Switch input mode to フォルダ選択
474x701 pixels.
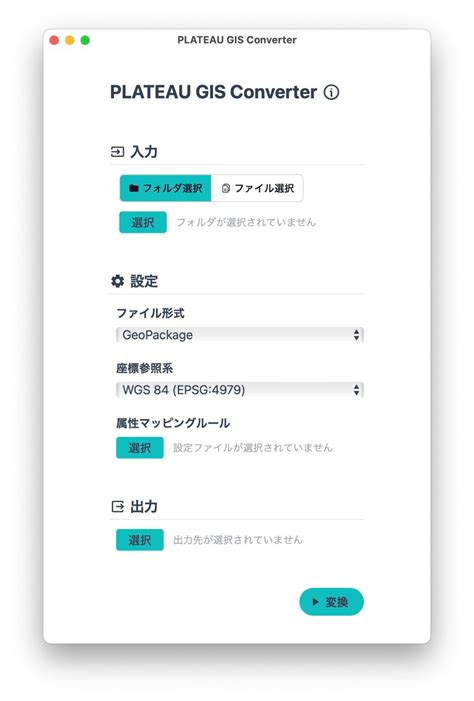pos(165,188)
